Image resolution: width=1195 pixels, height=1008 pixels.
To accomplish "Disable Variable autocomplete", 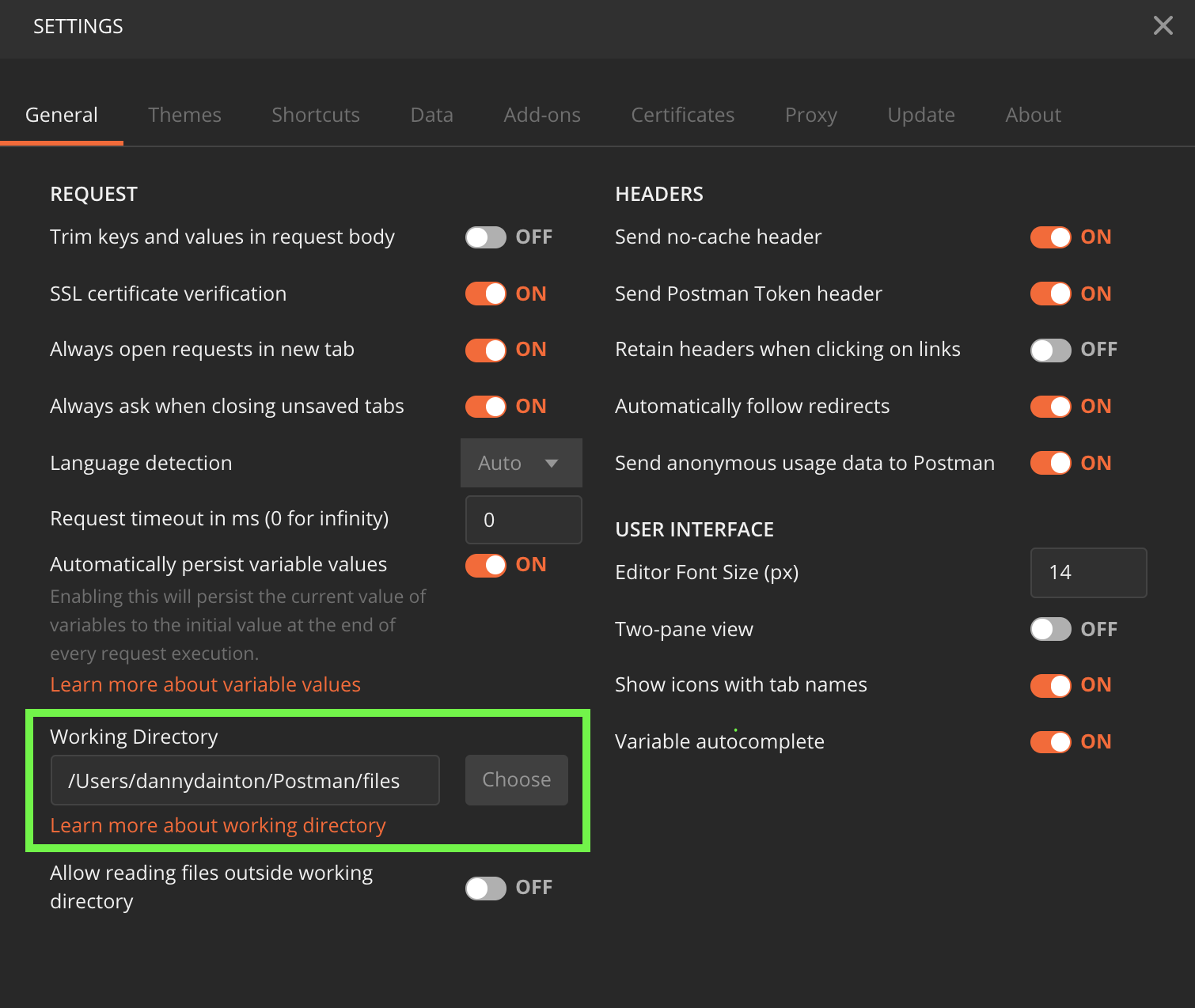I will click(1051, 742).
